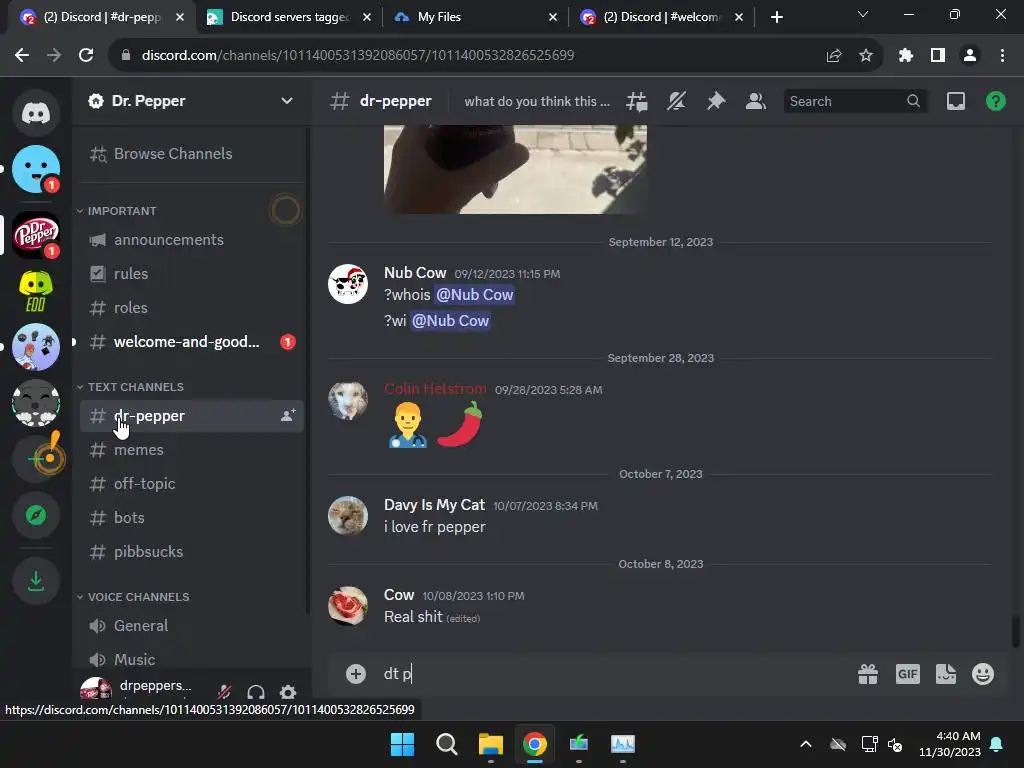Open the emoji picker
Screen dimensions: 1024x768
pos(983,673)
